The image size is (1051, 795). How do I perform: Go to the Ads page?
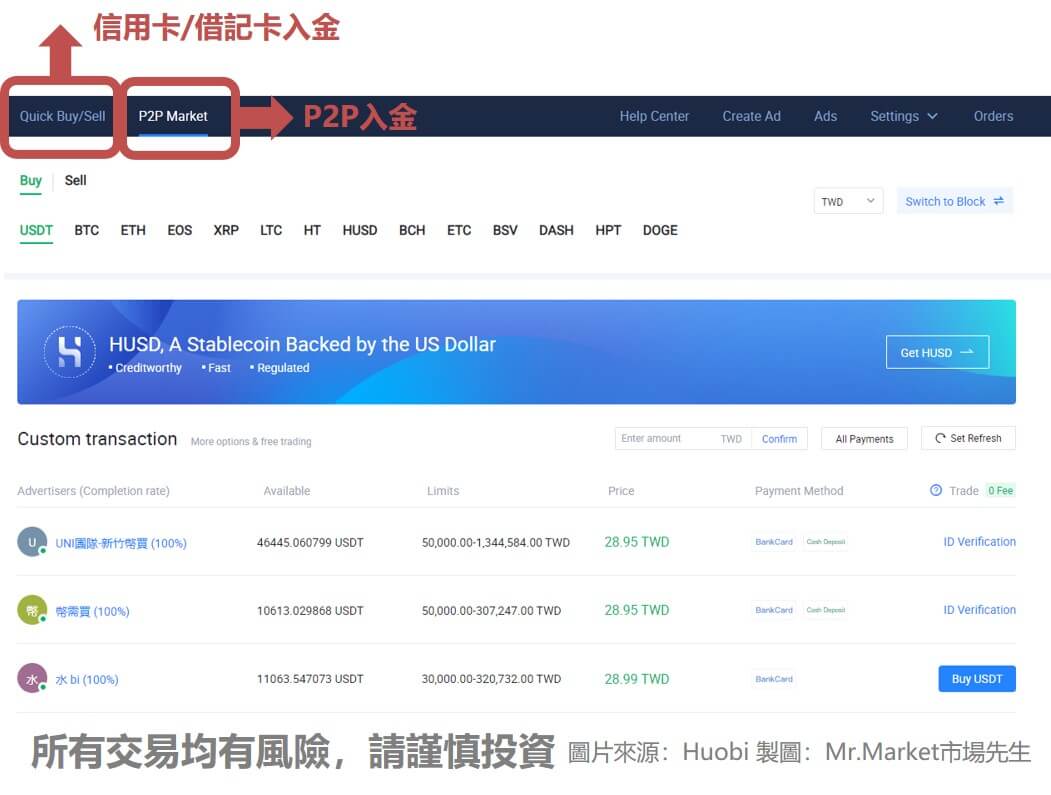click(825, 116)
